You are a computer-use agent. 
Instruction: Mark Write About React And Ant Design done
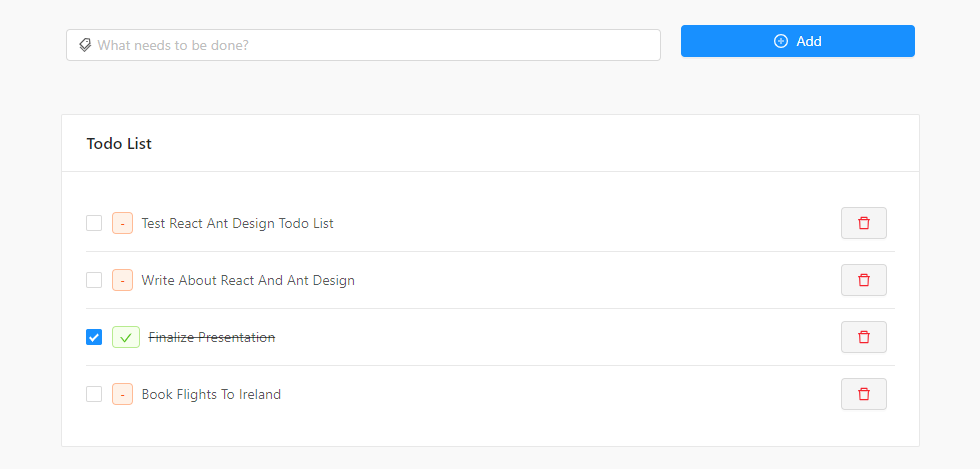point(94,280)
